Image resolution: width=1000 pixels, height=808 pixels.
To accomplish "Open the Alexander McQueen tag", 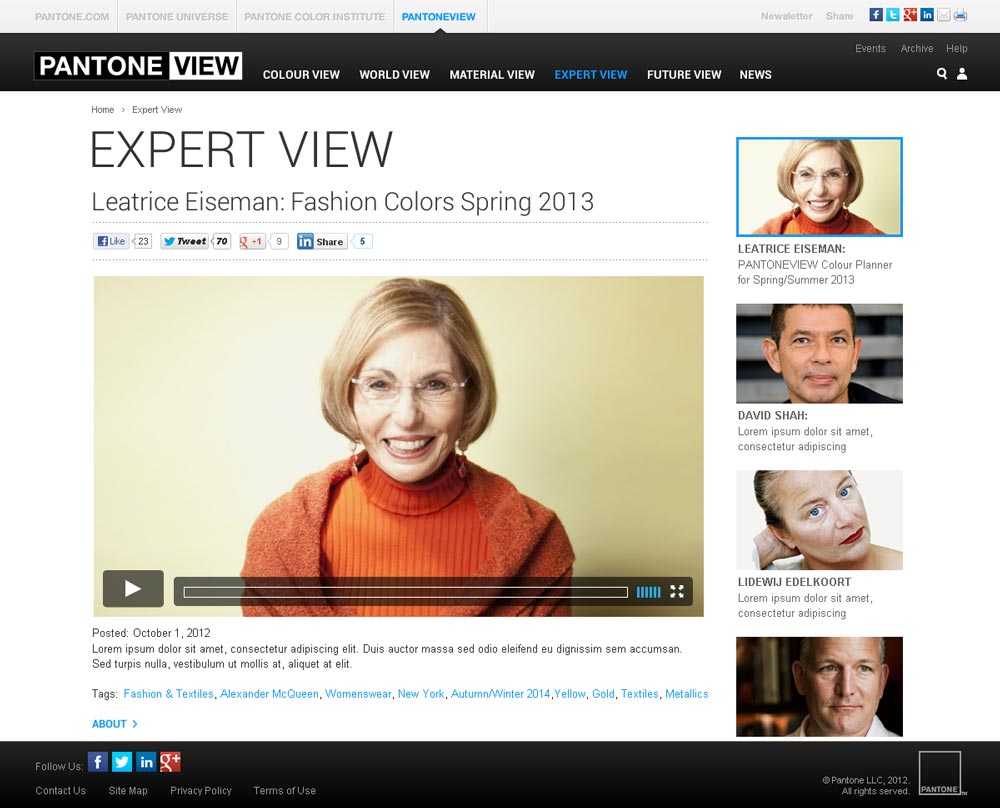I will point(269,694).
